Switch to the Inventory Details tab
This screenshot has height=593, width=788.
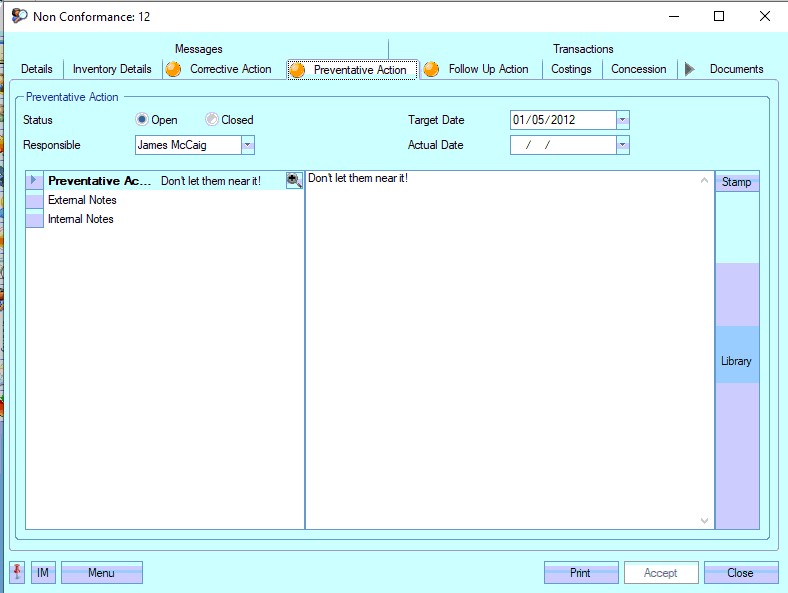pyautogui.click(x=112, y=69)
